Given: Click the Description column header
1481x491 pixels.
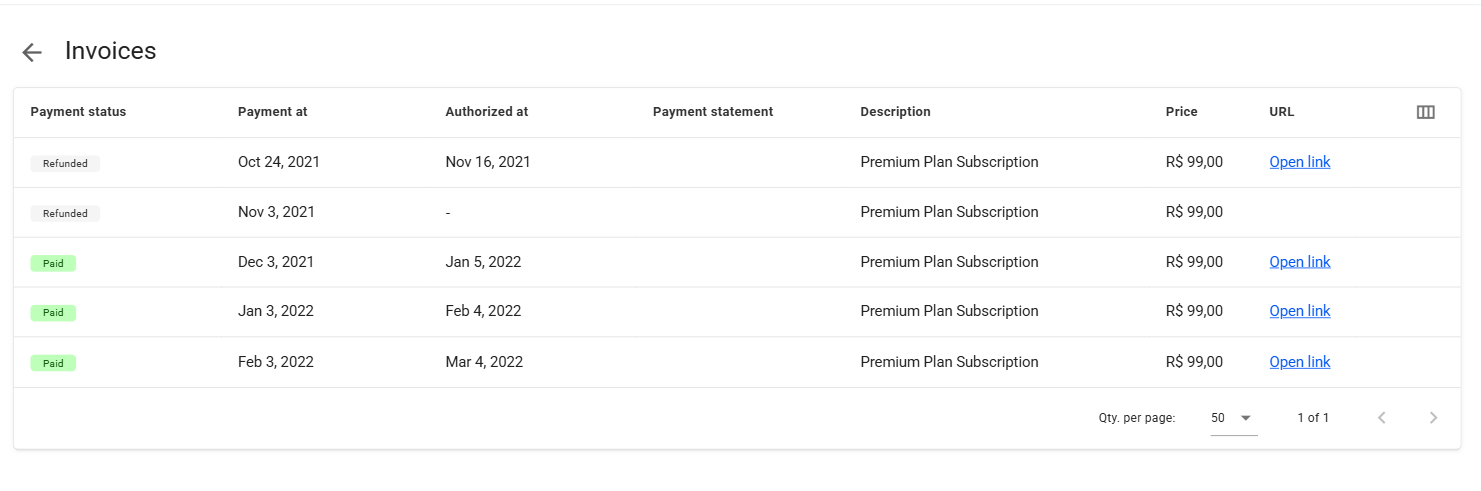Looking at the screenshot, I should pyautogui.click(x=895, y=112).
